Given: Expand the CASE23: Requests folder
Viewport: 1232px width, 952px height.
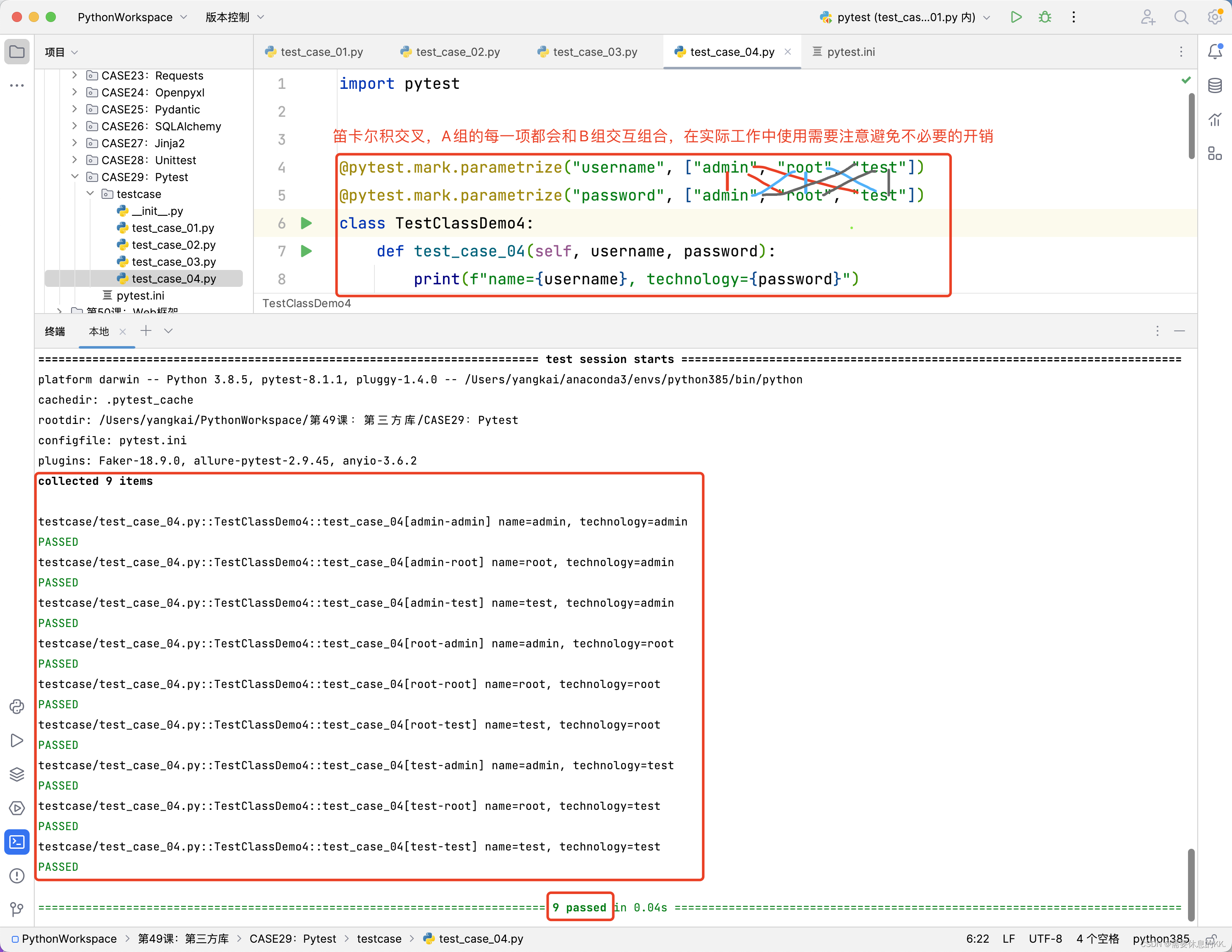Looking at the screenshot, I should click(74, 75).
